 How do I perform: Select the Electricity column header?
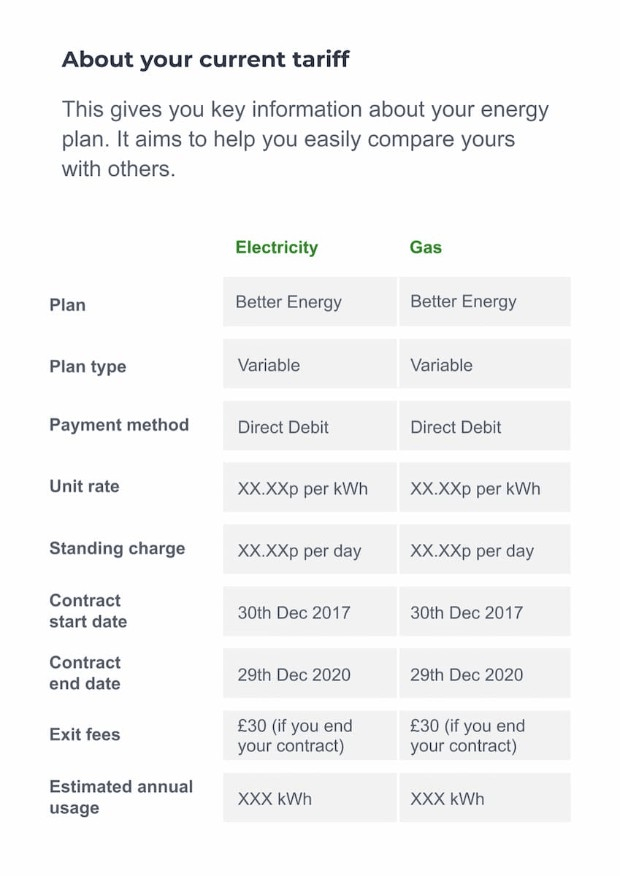click(x=276, y=247)
